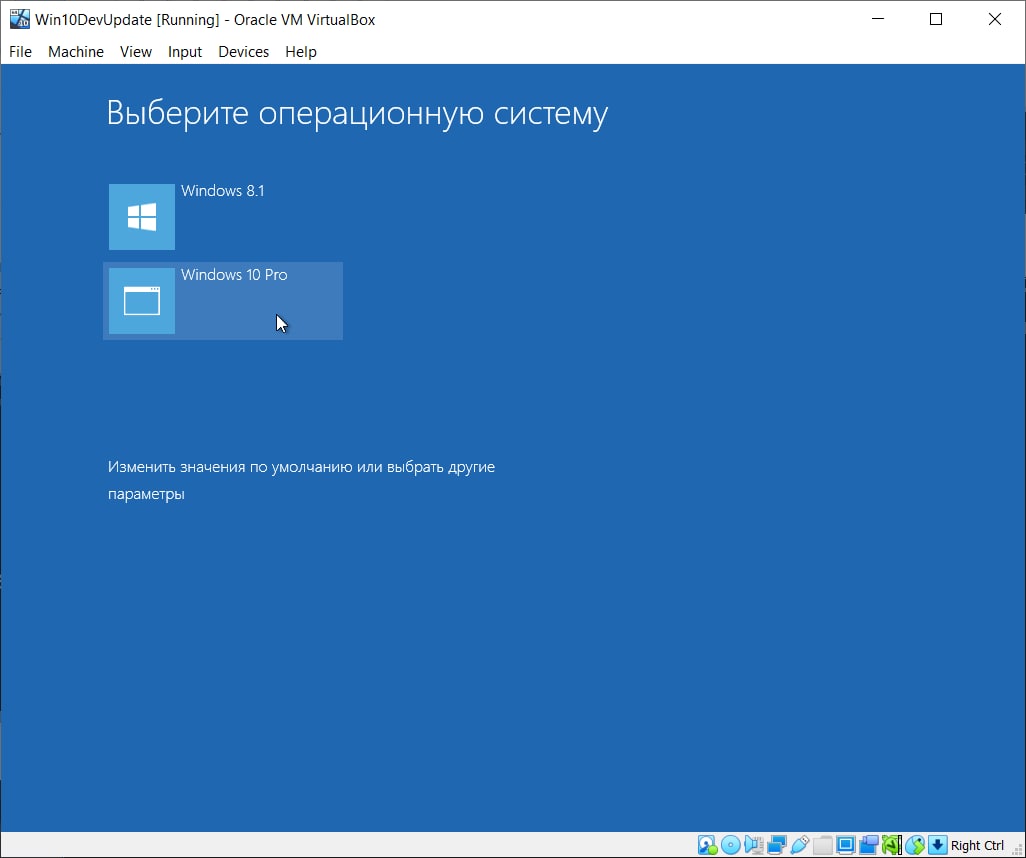The width and height of the screenshot is (1026, 858).
Task: Open the File menu
Action: click(20, 52)
